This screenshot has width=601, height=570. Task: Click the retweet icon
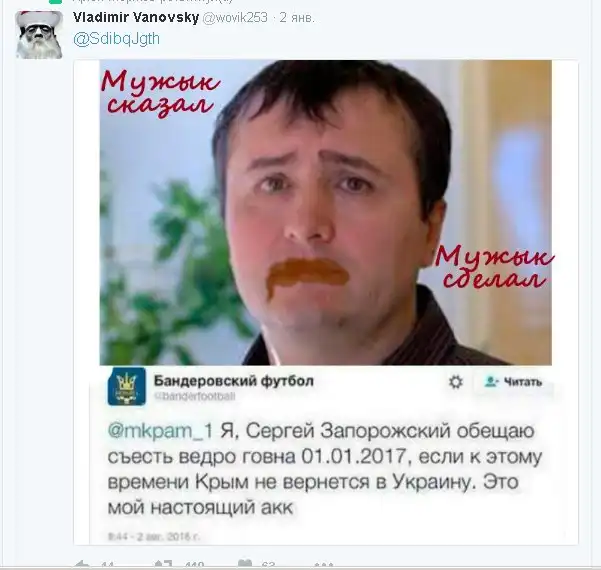point(163,565)
